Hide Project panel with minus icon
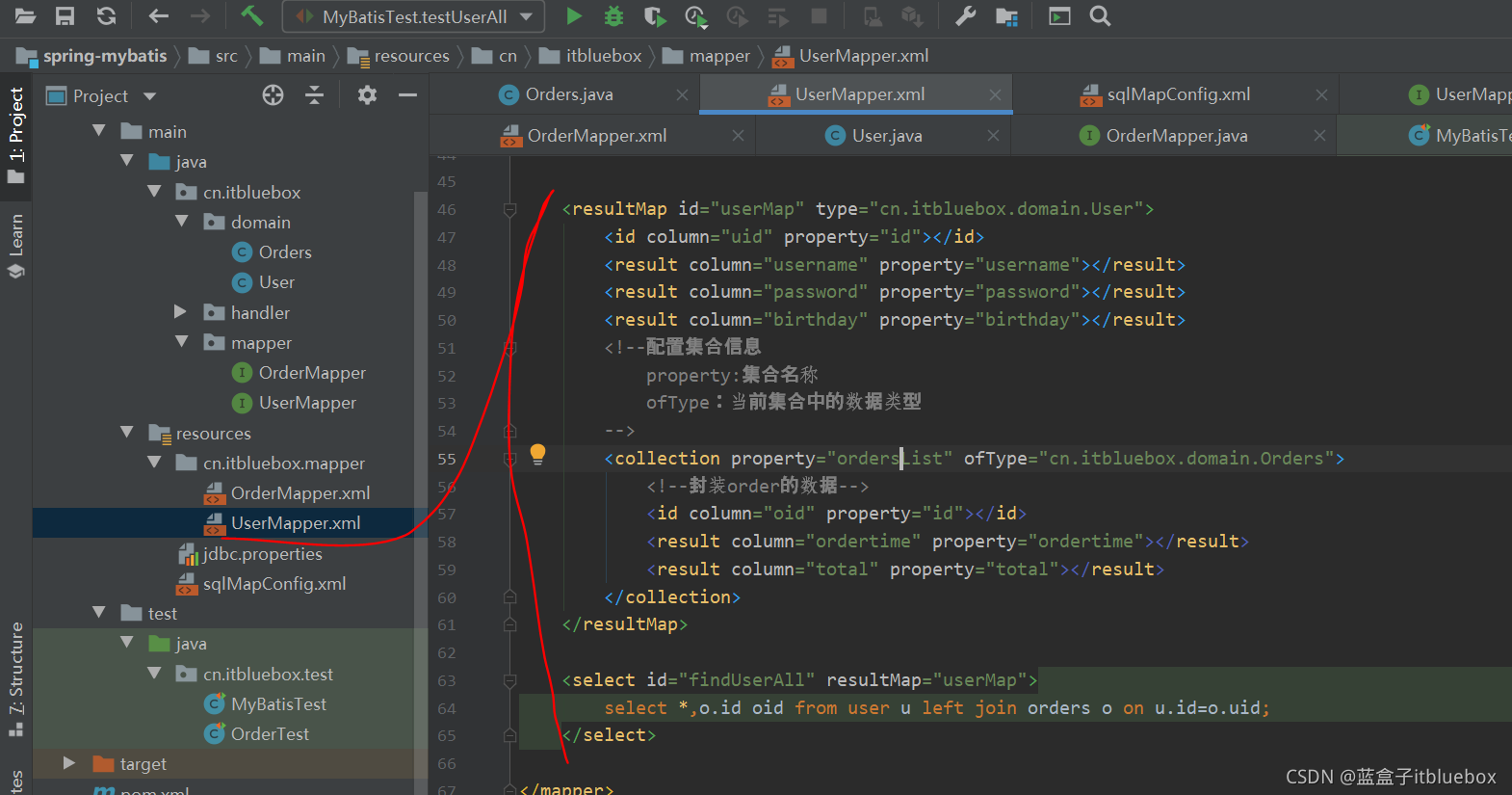Image resolution: width=1512 pixels, height=795 pixels. pos(407,94)
